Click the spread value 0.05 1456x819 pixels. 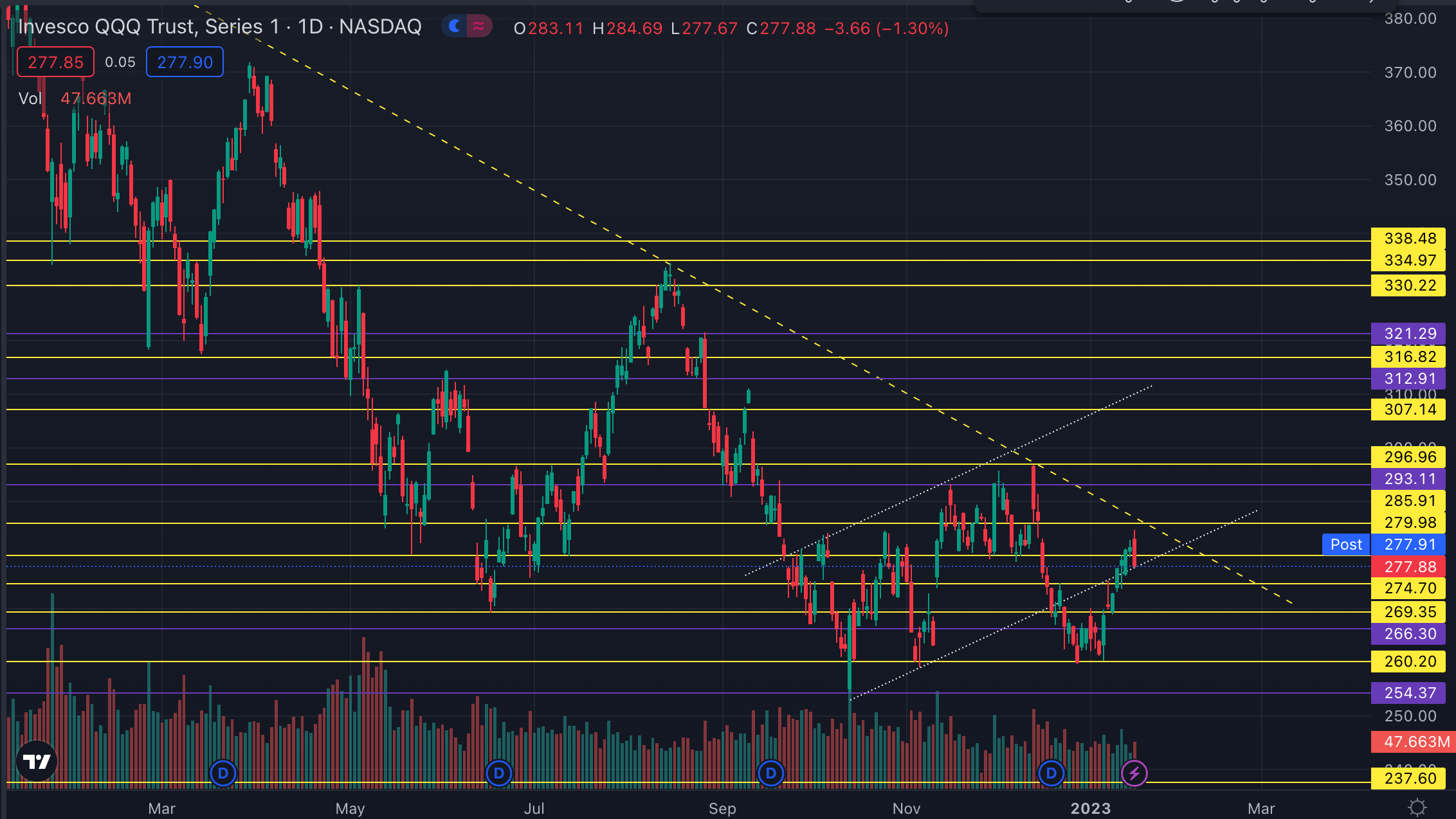120,62
